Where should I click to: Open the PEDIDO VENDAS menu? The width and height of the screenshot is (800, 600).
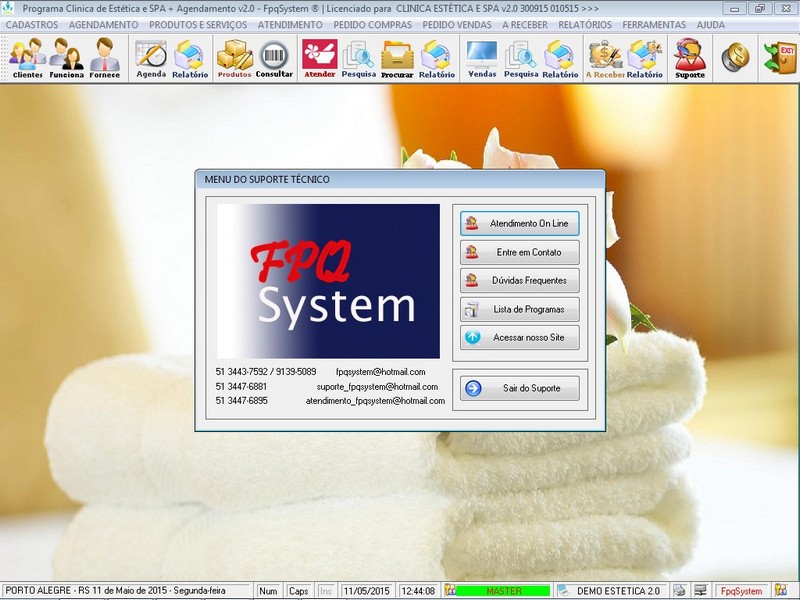click(x=457, y=24)
